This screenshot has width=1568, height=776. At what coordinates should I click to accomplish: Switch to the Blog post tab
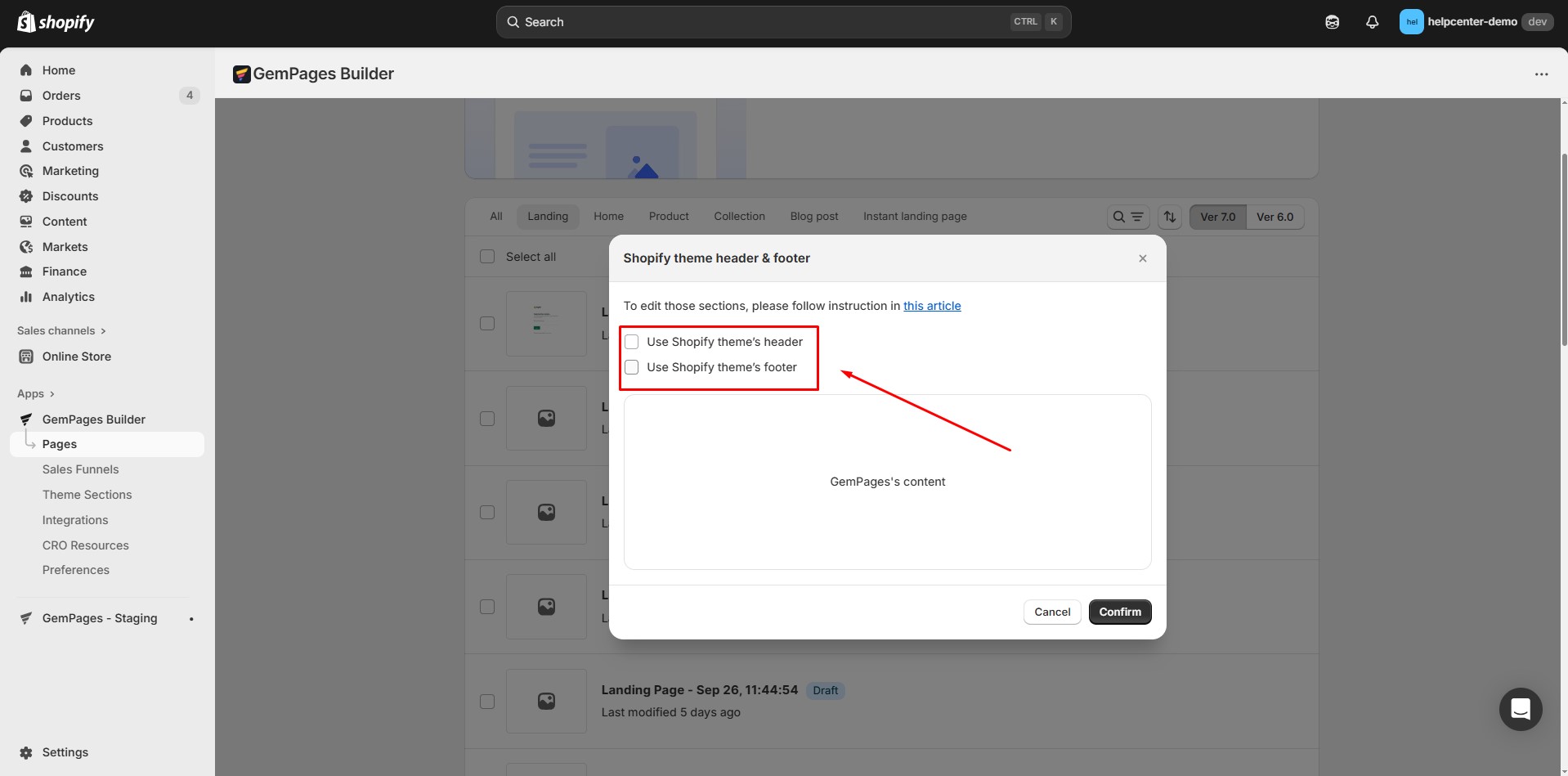(814, 216)
